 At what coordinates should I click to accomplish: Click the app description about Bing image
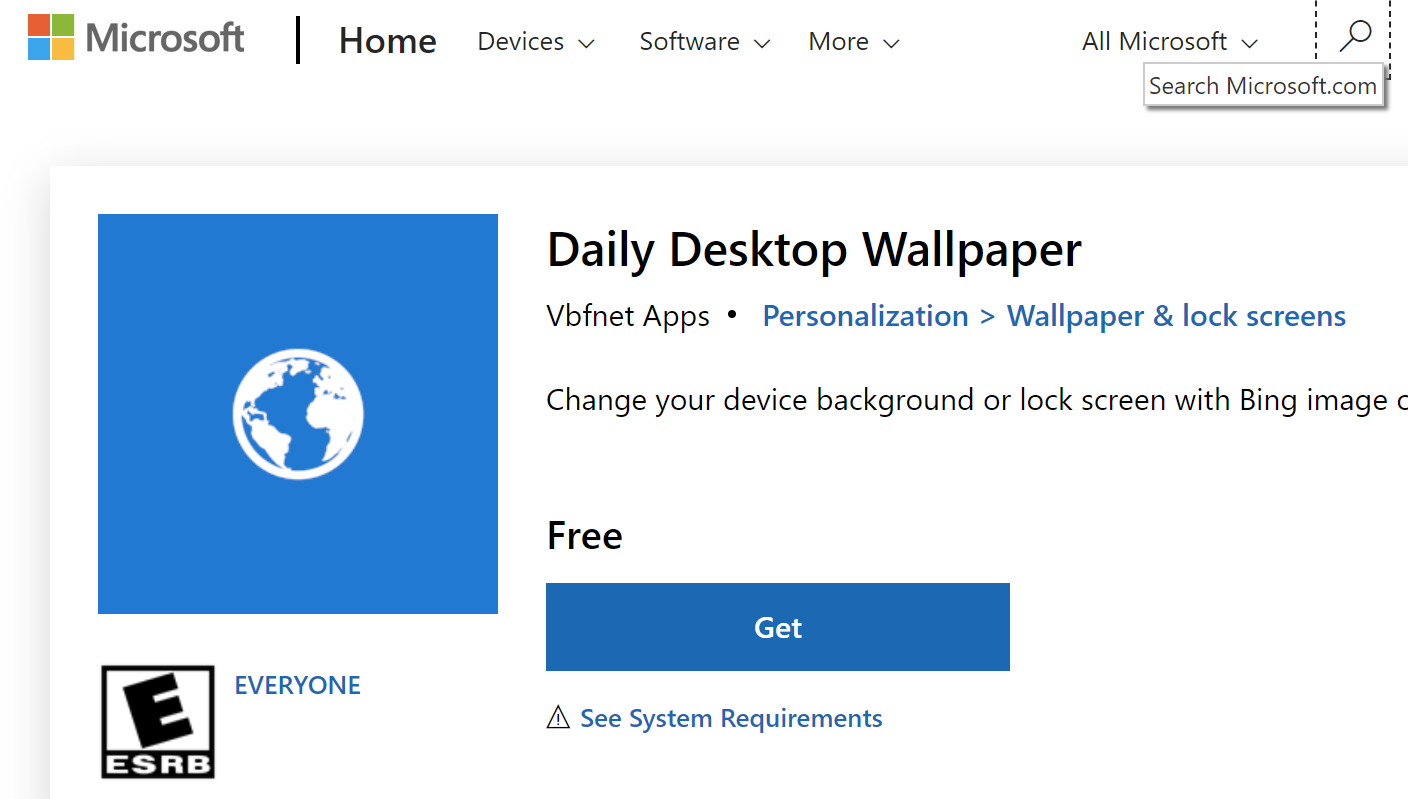[x=977, y=400]
